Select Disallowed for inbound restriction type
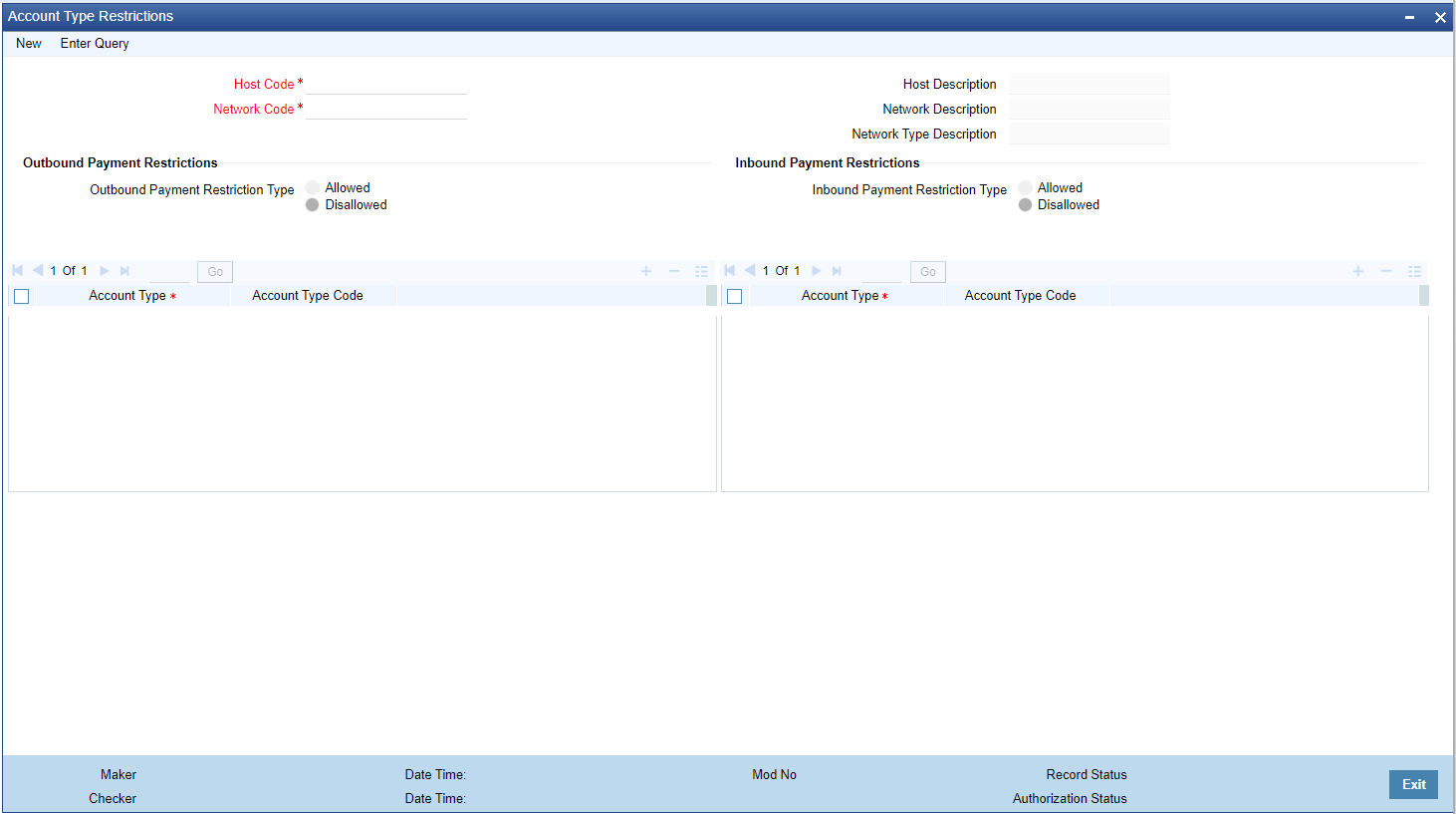 pos(1025,204)
